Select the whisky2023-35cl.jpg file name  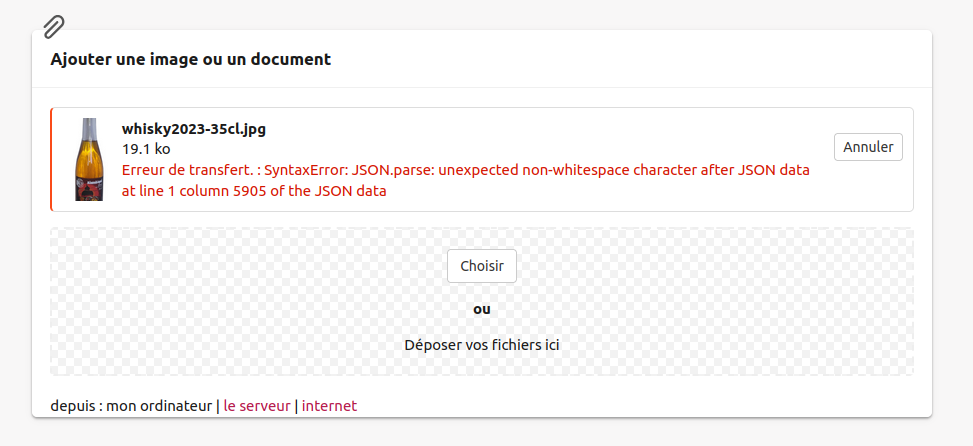(x=194, y=129)
